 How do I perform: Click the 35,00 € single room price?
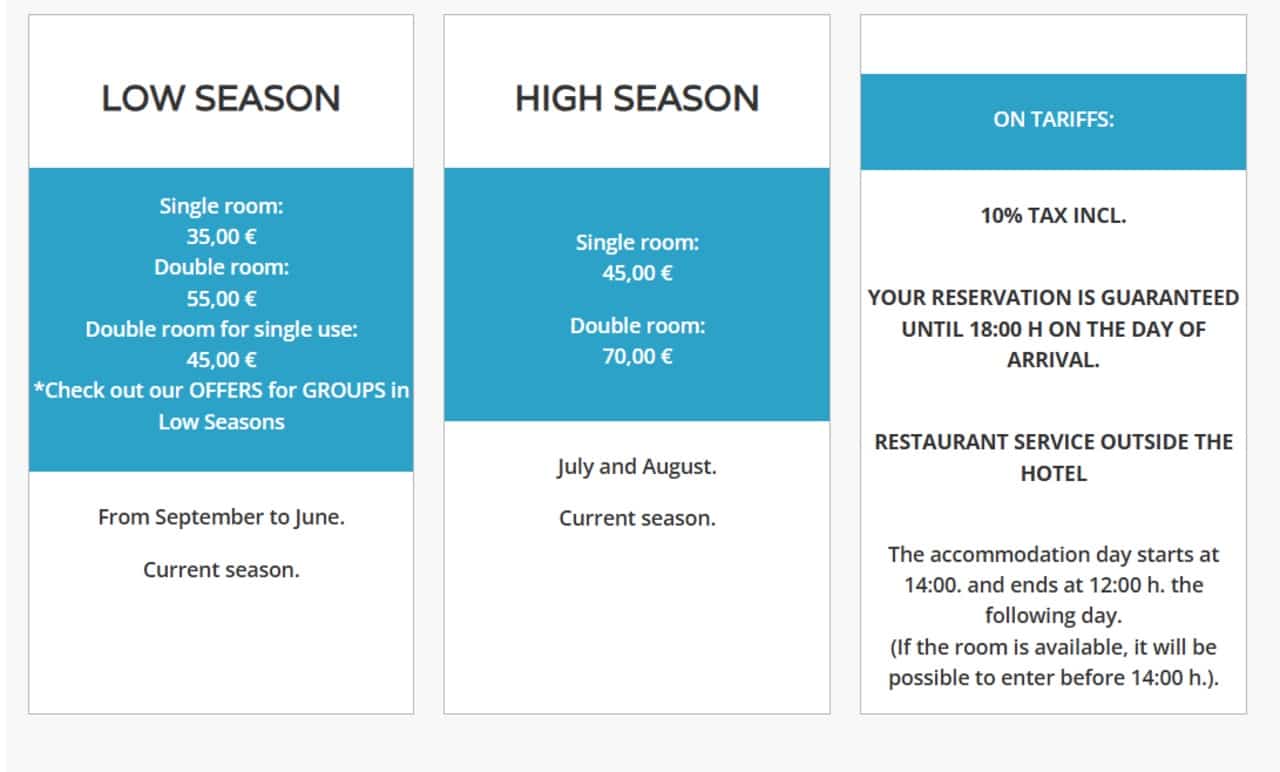point(221,237)
